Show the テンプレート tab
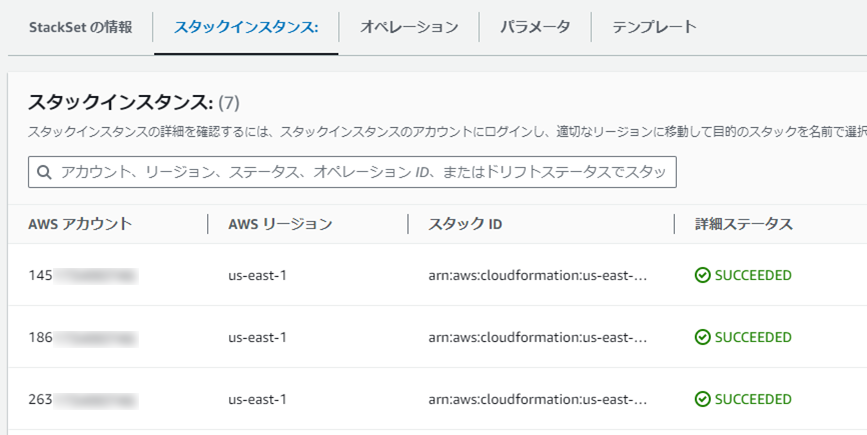867x435 pixels. pyautogui.click(x=654, y=27)
